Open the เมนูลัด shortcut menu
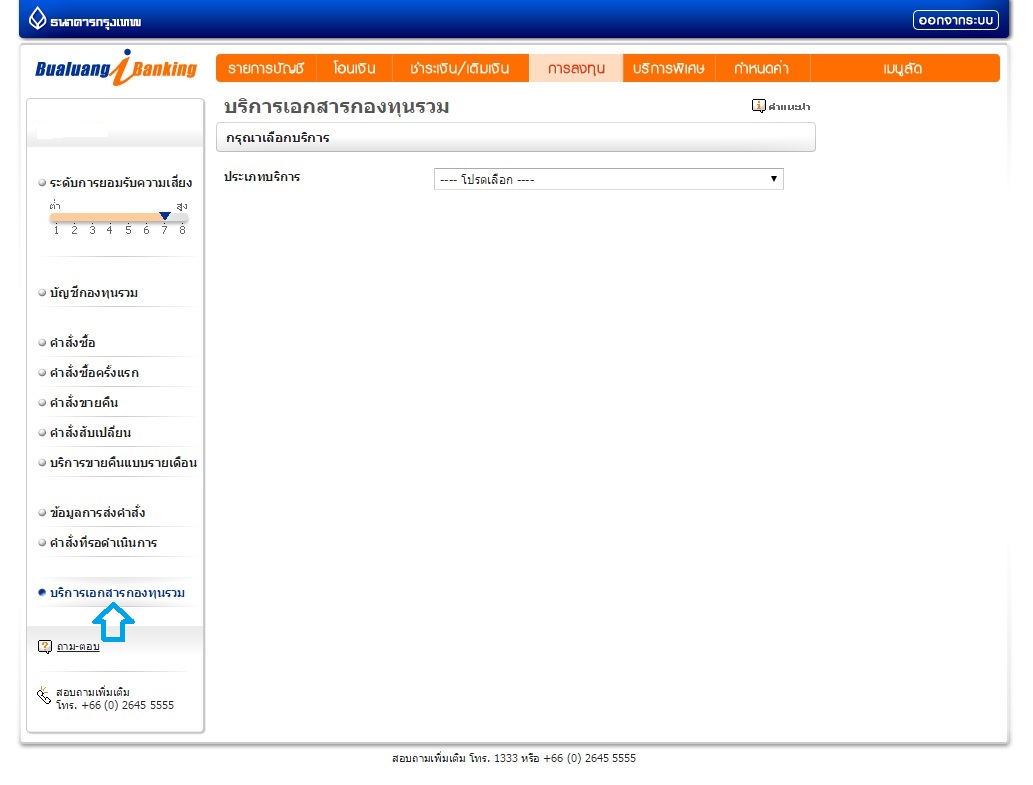This screenshot has height=785, width=1033. coord(903,68)
